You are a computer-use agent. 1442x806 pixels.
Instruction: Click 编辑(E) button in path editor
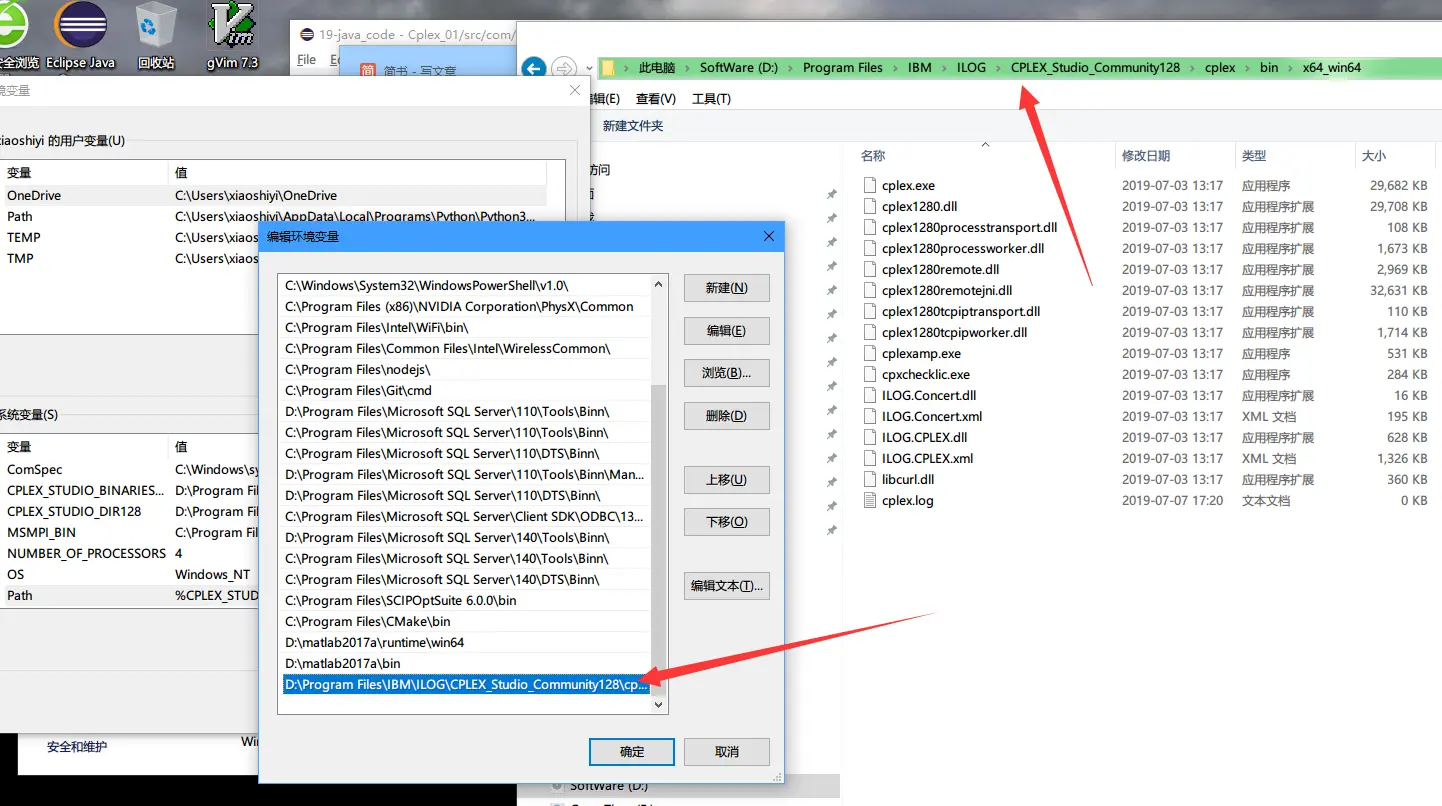726,331
